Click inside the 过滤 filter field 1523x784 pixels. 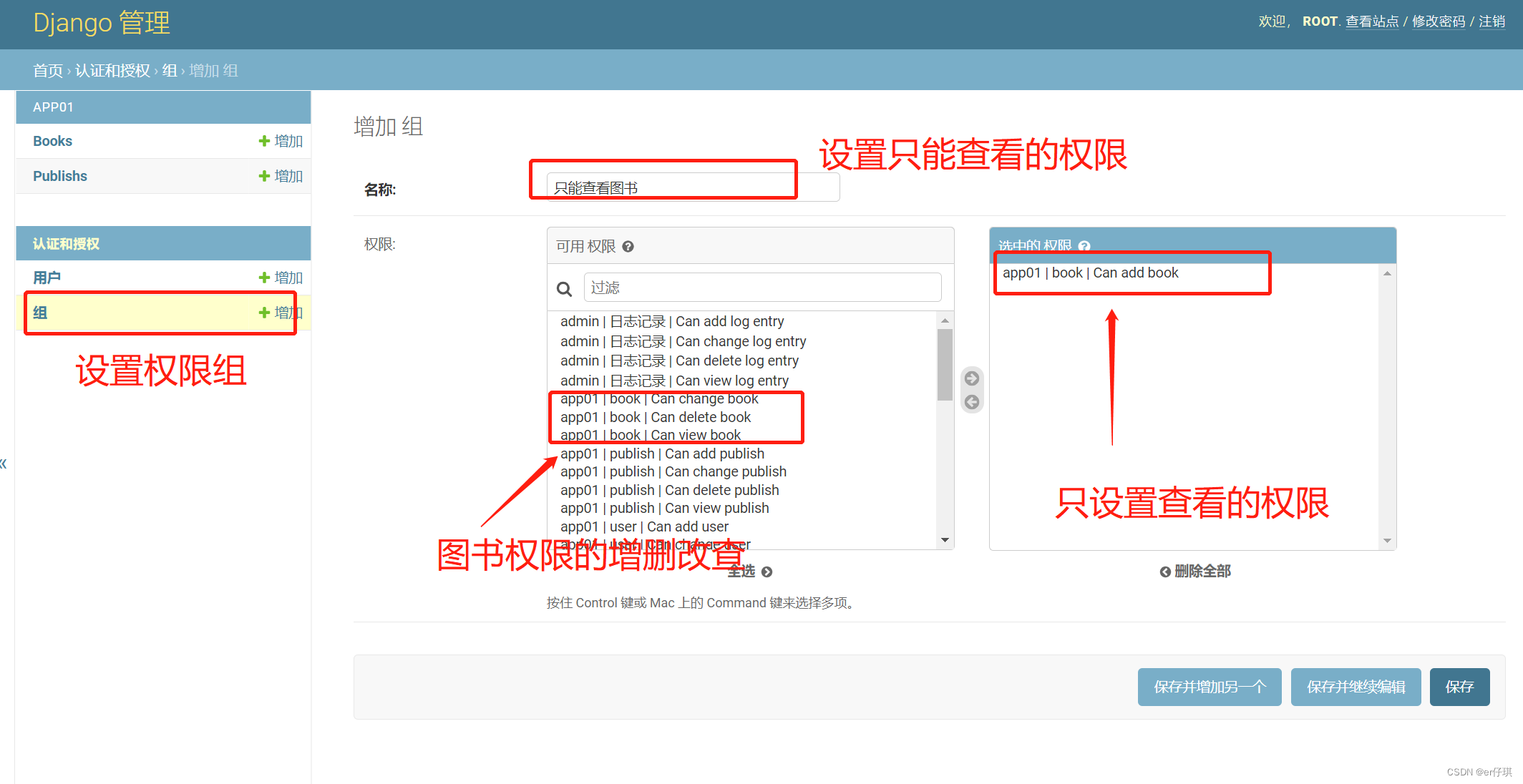pyautogui.click(x=762, y=288)
